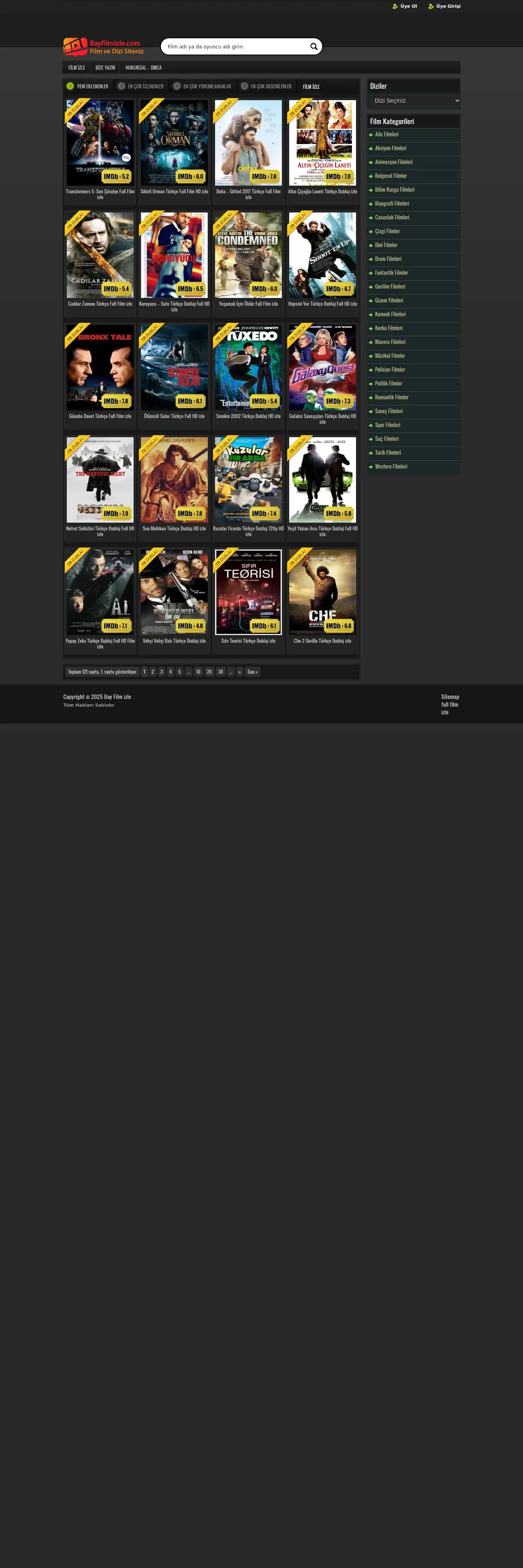Open the Galaxy Quest poster thumbnail
Image resolution: width=523 pixels, height=1568 pixels.
323,368
